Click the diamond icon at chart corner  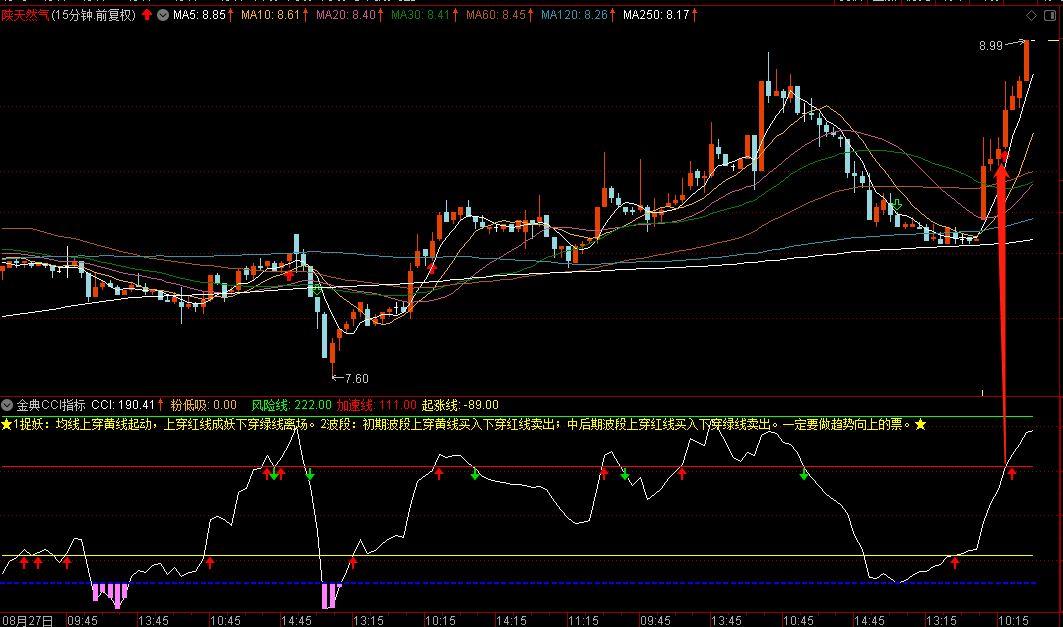click(1031, 16)
